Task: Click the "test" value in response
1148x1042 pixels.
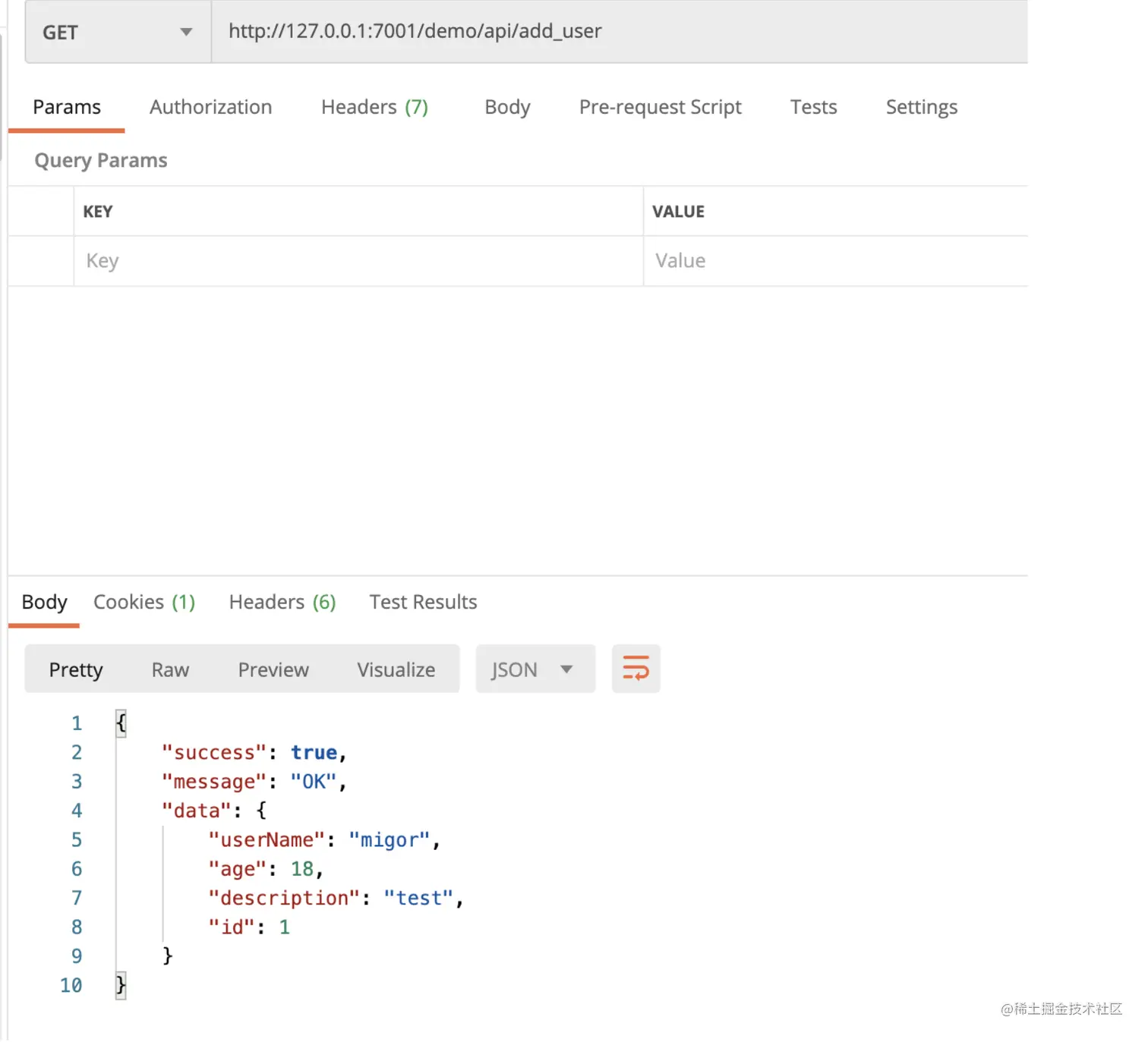Action: (419, 898)
